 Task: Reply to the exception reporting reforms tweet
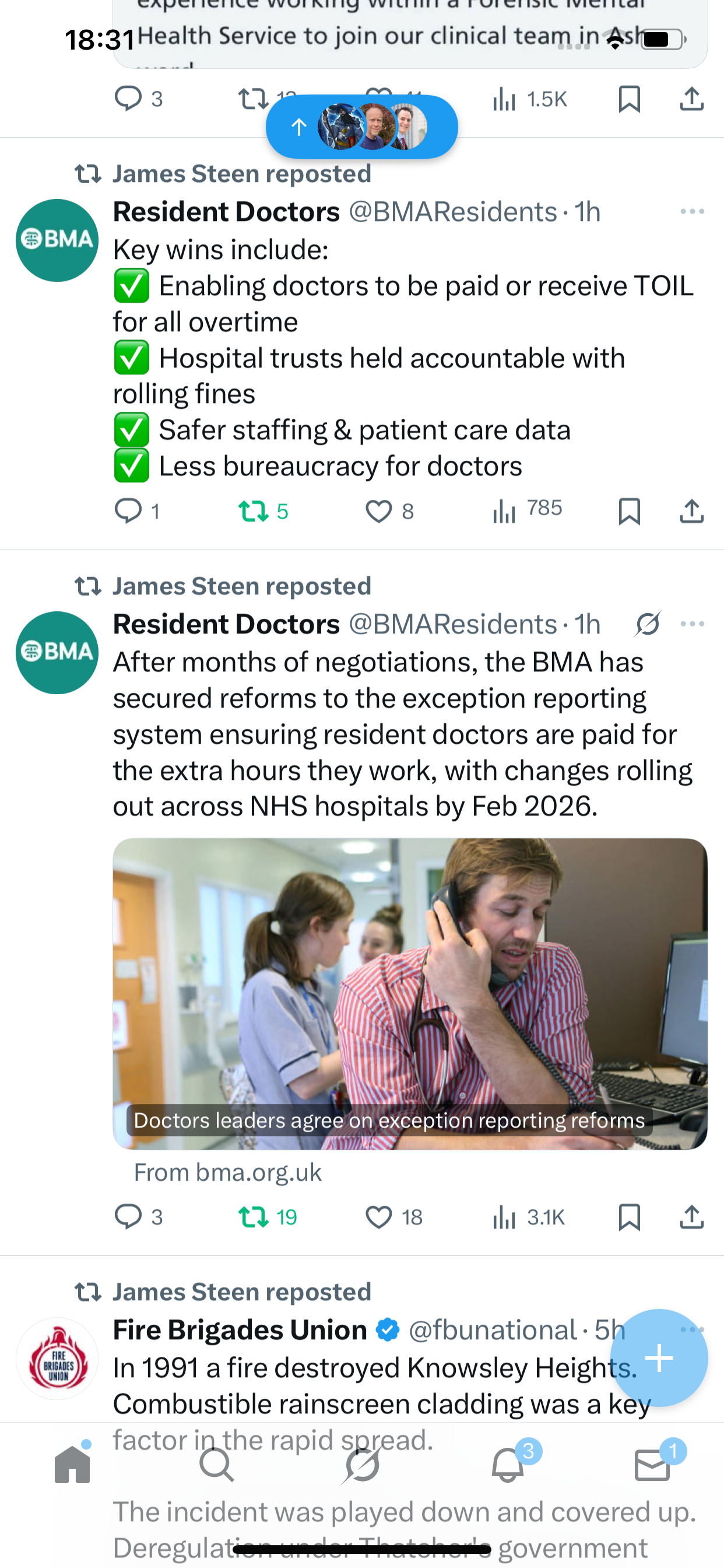(x=128, y=1217)
